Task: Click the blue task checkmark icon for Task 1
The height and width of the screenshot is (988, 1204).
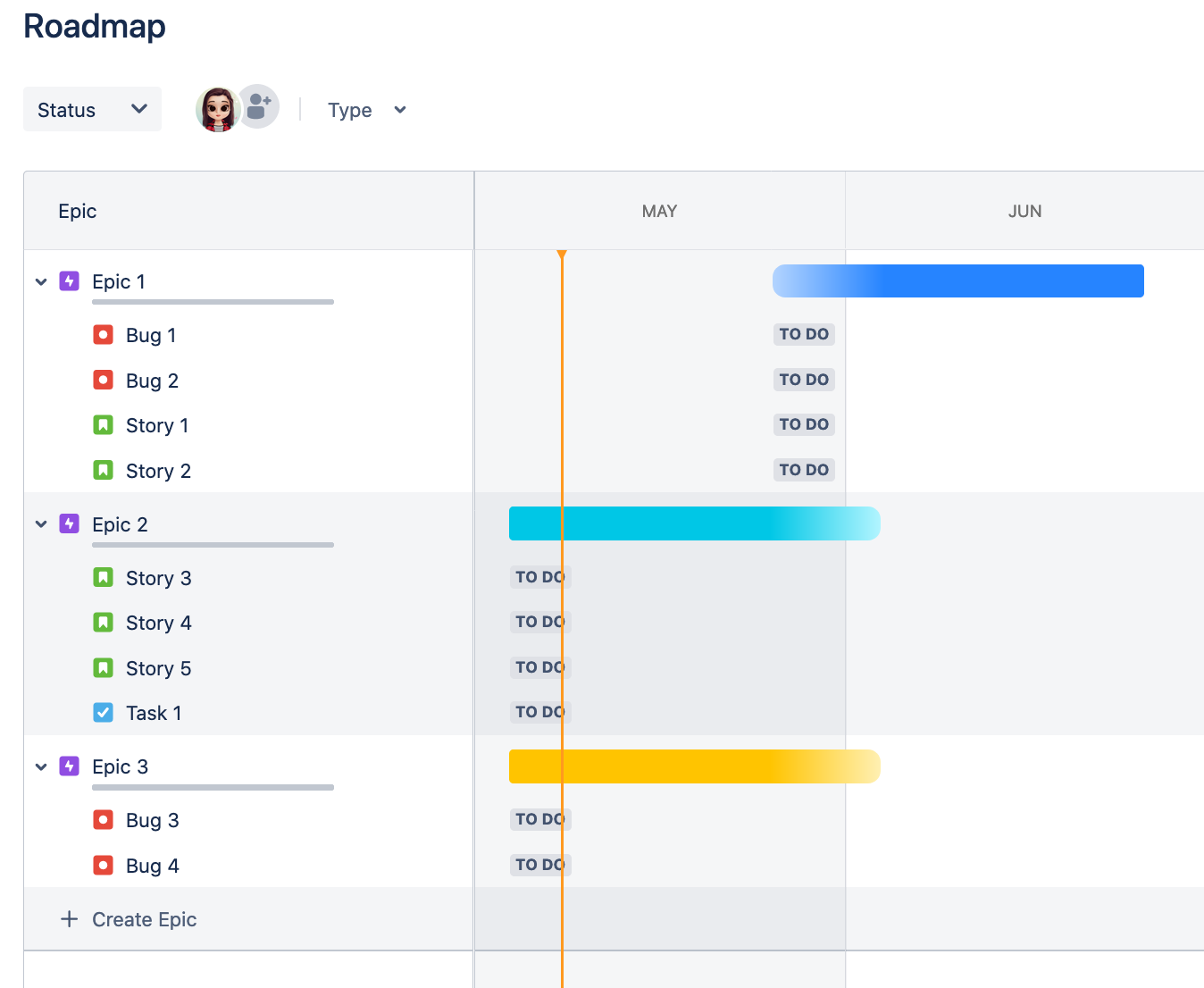Action: 103,712
